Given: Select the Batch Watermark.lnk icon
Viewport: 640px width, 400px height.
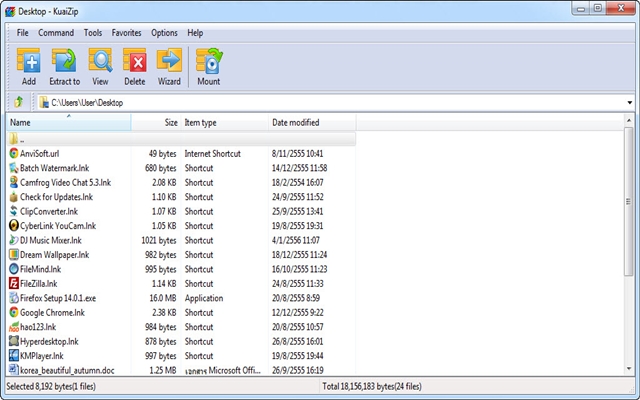Looking at the screenshot, I should [14, 168].
